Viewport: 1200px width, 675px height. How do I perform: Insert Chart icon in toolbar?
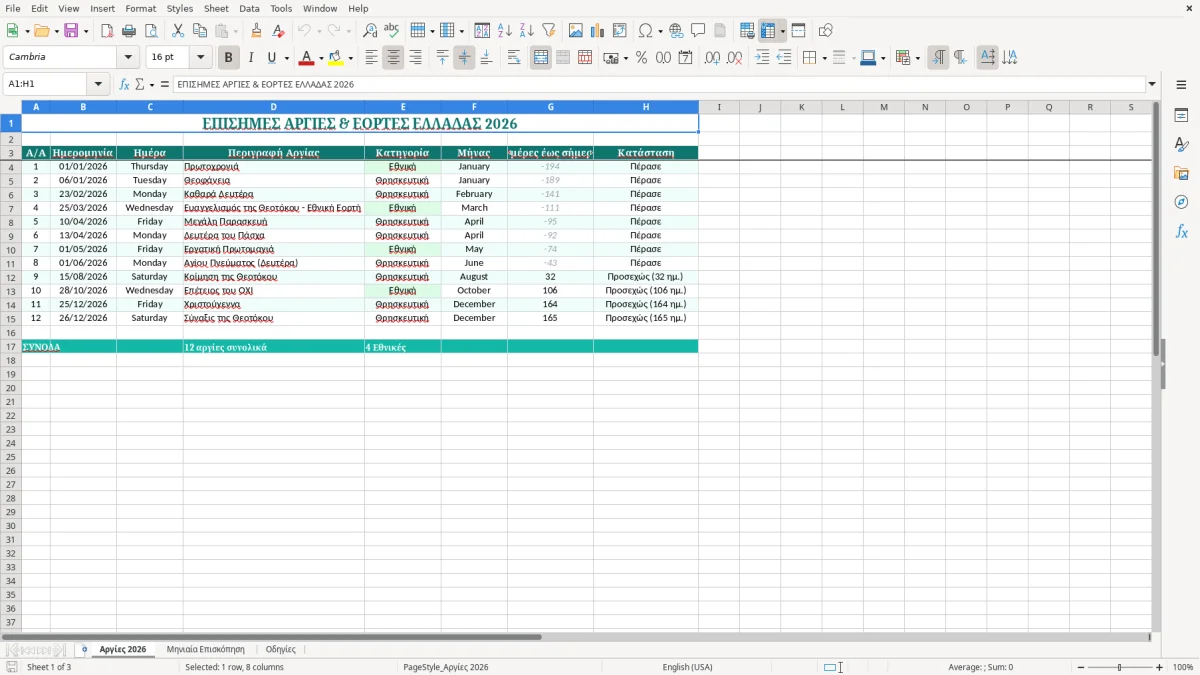pos(598,31)
